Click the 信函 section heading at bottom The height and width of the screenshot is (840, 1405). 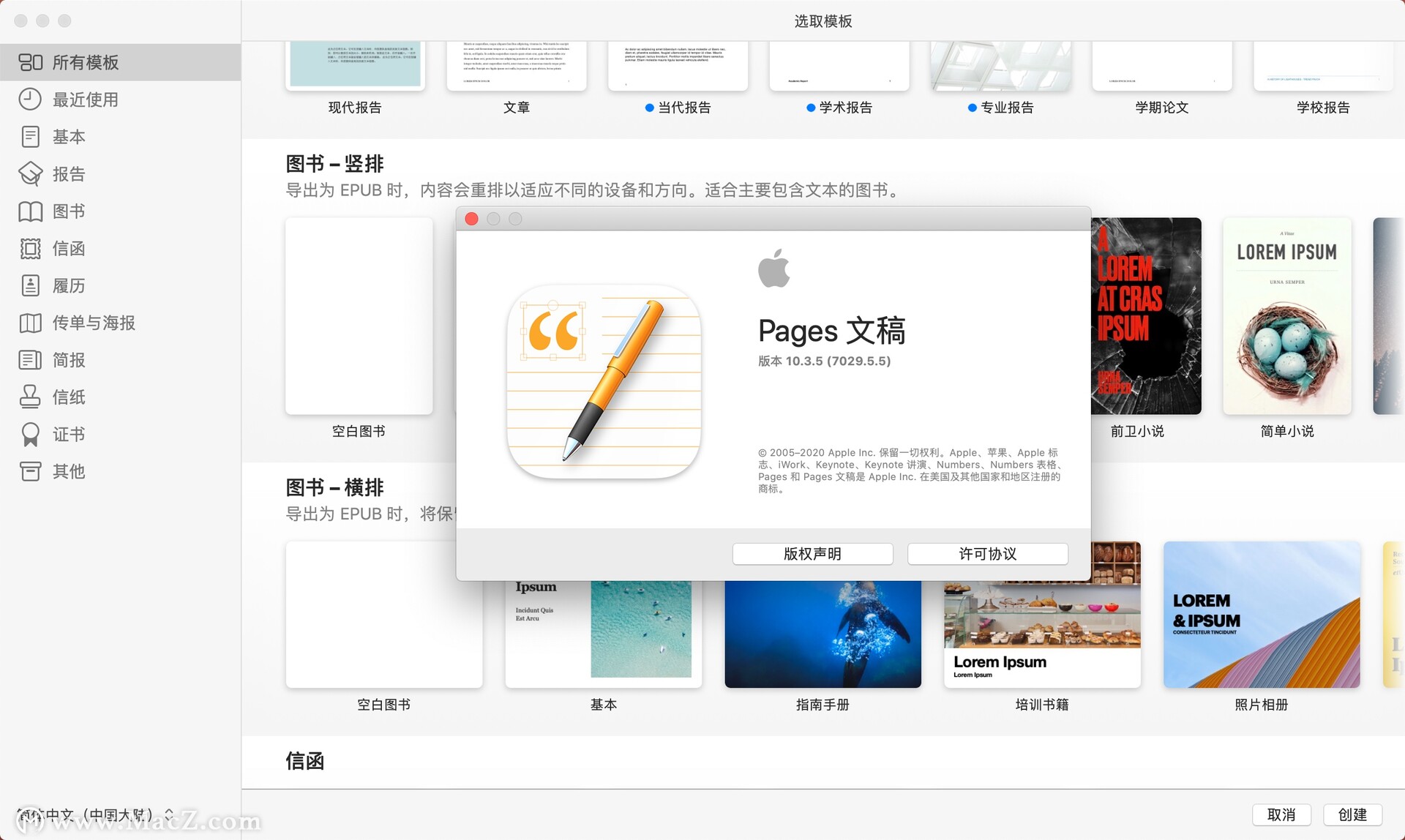pyautogui.click(x=304, y=761)
